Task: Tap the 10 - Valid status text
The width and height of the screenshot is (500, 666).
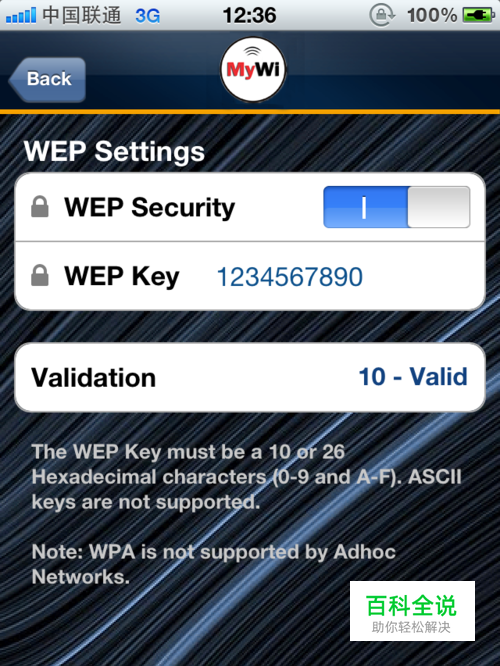Action: coord(413,377)
